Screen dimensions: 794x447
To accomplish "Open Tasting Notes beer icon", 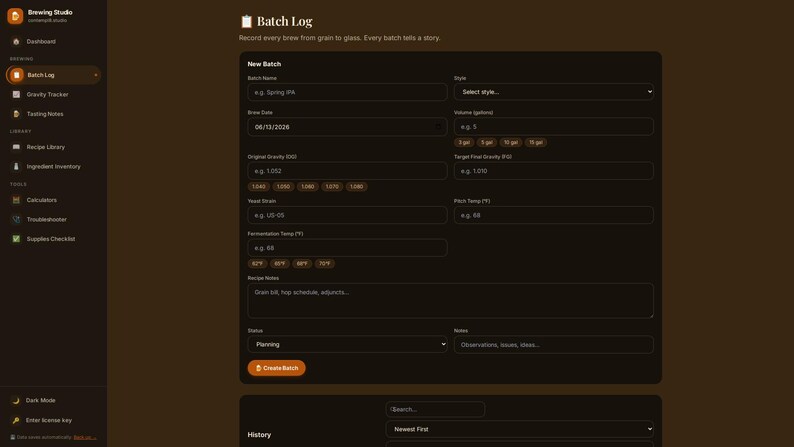I will (x=16, y=114).
